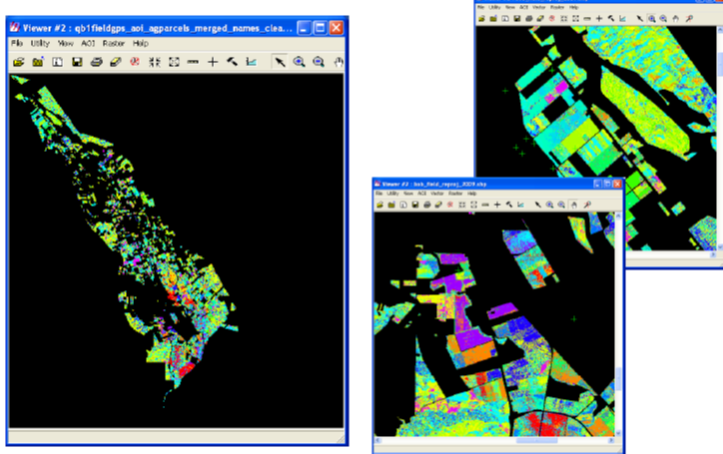Select the arrow pointer tool in qb1fieldgps viewer

pos(280,62)
